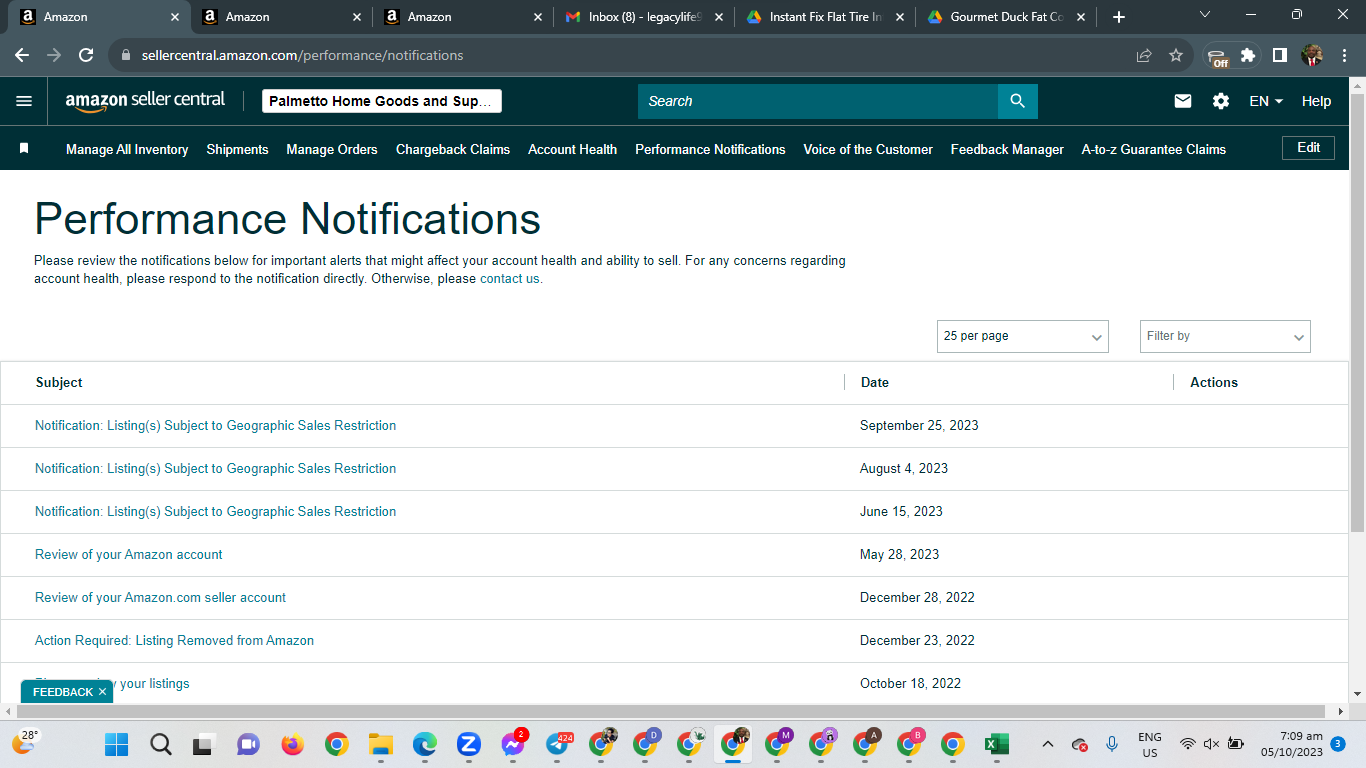Image resolution: width=1366 pixels, height=768 pixels.
Task: Open Account Health
Action: coord(572,149)
